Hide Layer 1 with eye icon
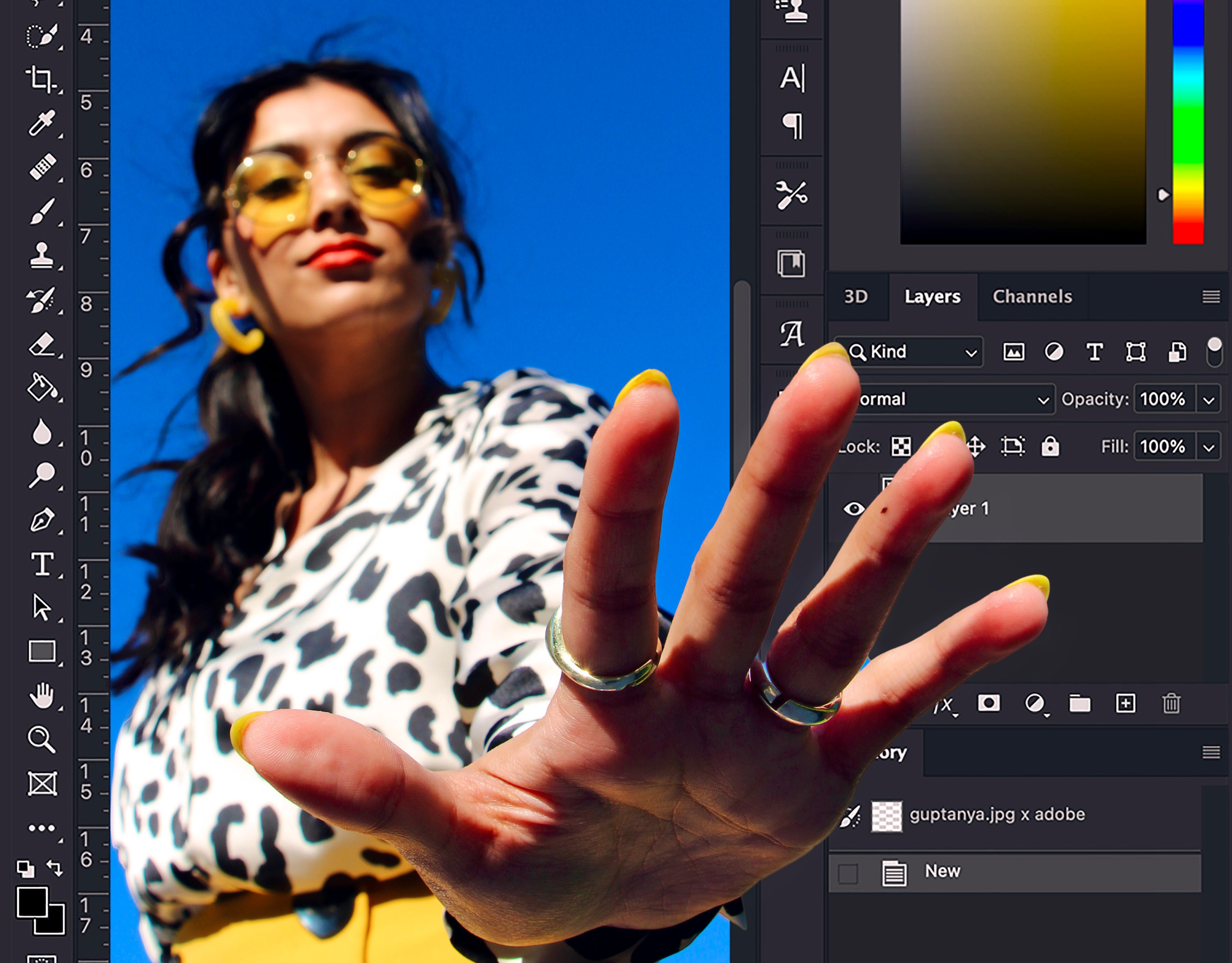 point(854,509)
